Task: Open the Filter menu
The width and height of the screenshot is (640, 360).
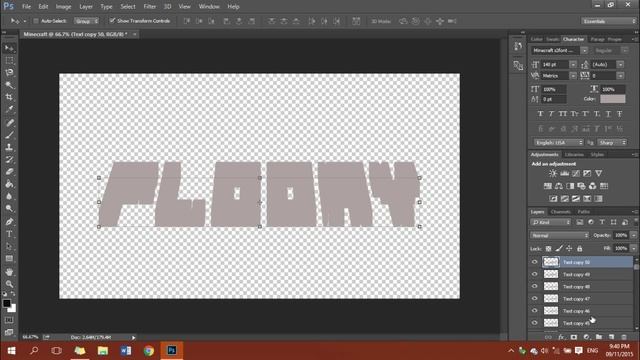Action: pyautogui.click(x=150, y=7)
